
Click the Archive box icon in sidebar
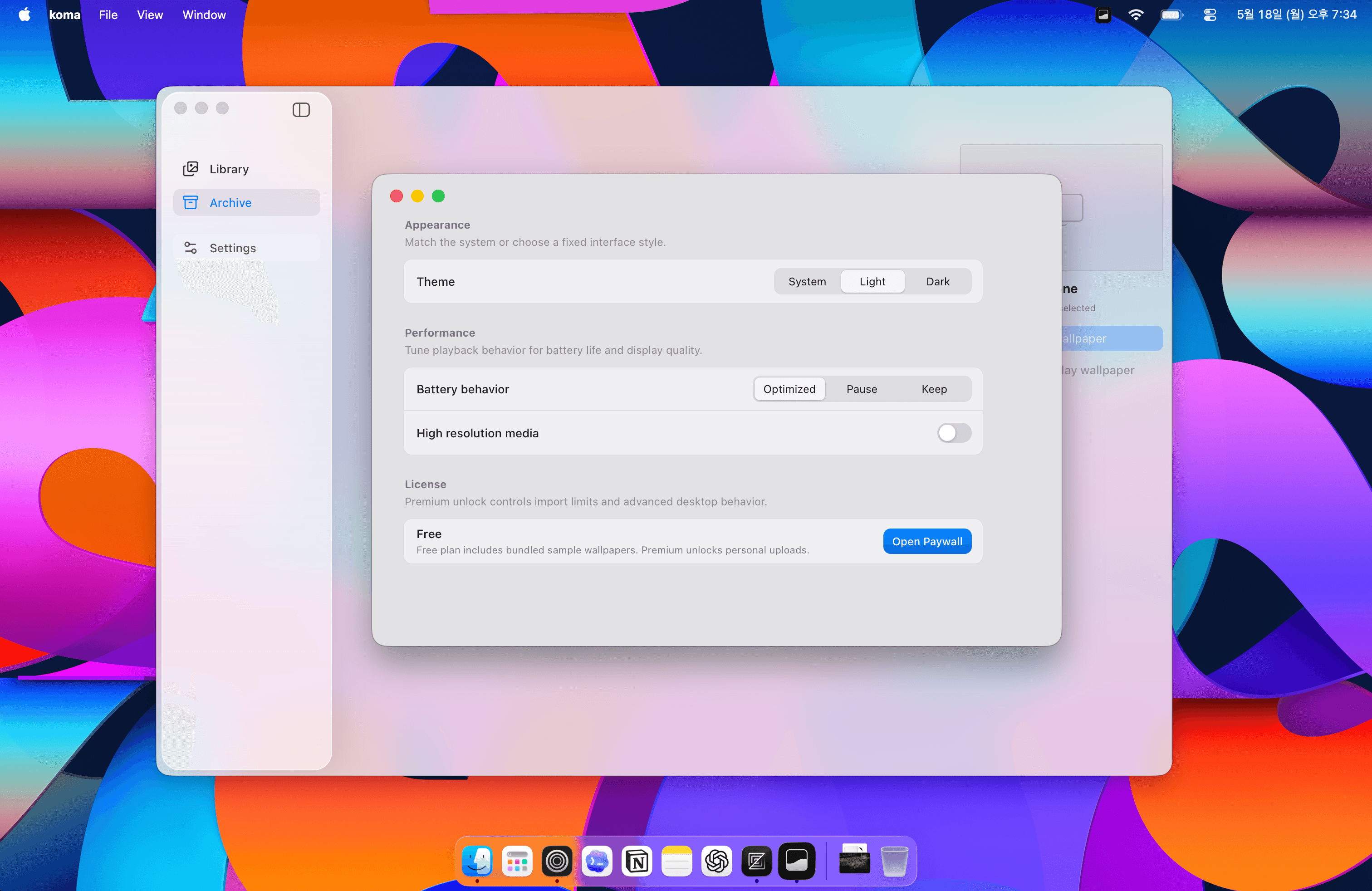click(190, 202)
